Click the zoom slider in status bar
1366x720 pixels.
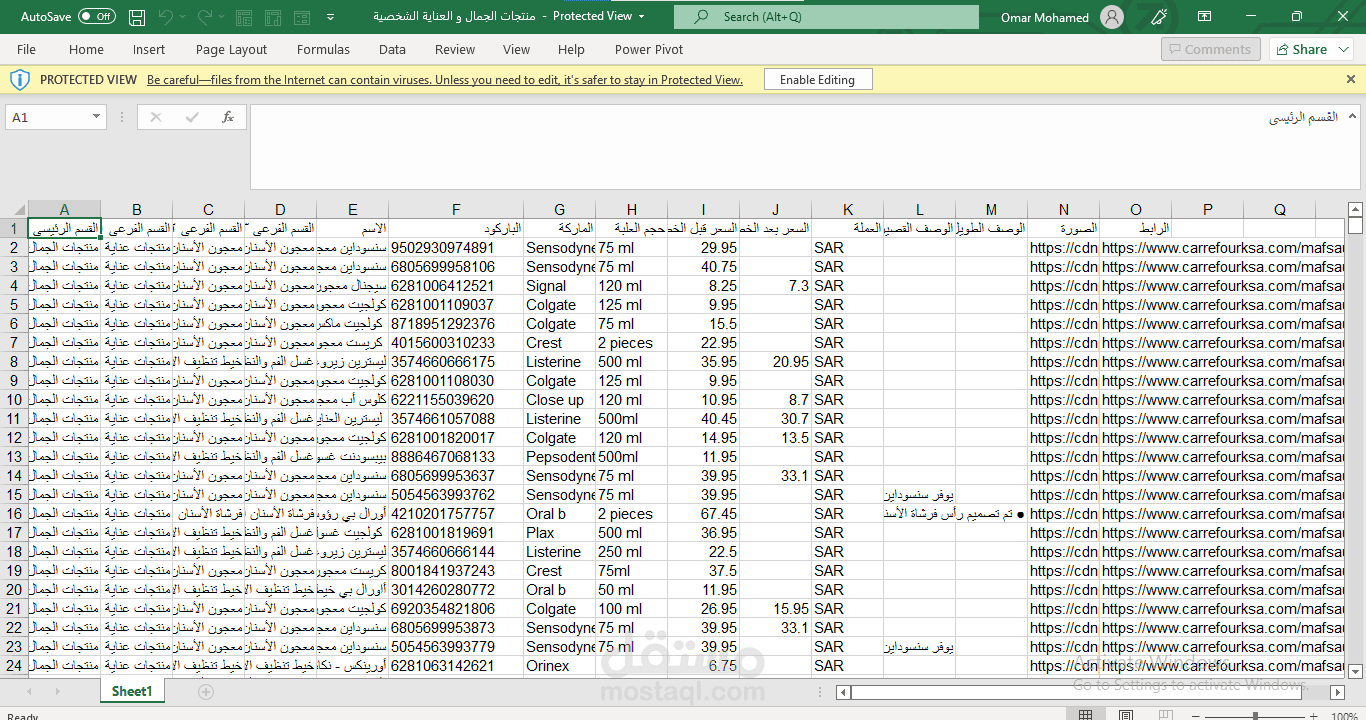tap(1254, 716)
